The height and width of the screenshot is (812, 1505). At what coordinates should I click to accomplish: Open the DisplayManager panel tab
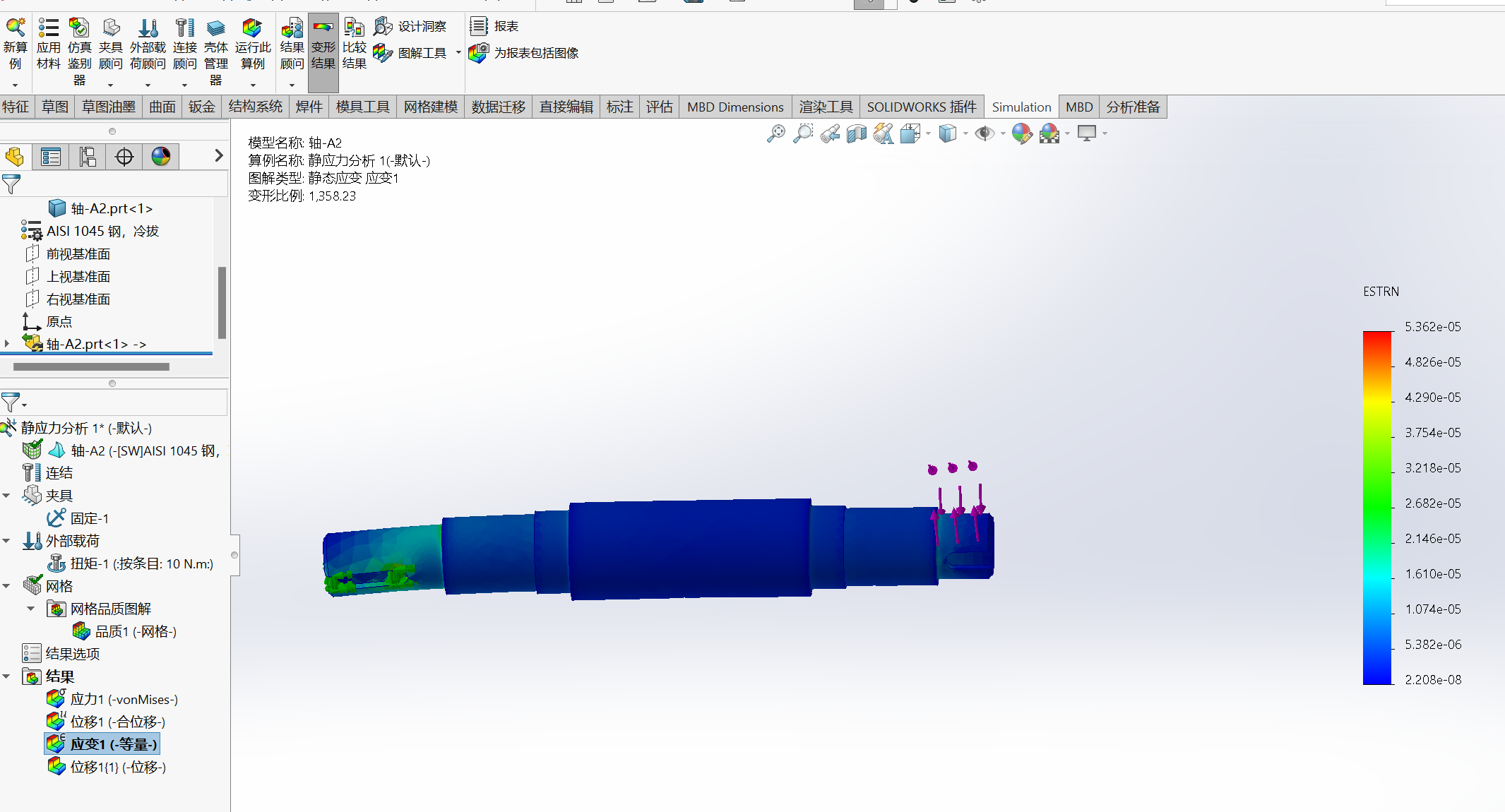[x=161, y=157]
